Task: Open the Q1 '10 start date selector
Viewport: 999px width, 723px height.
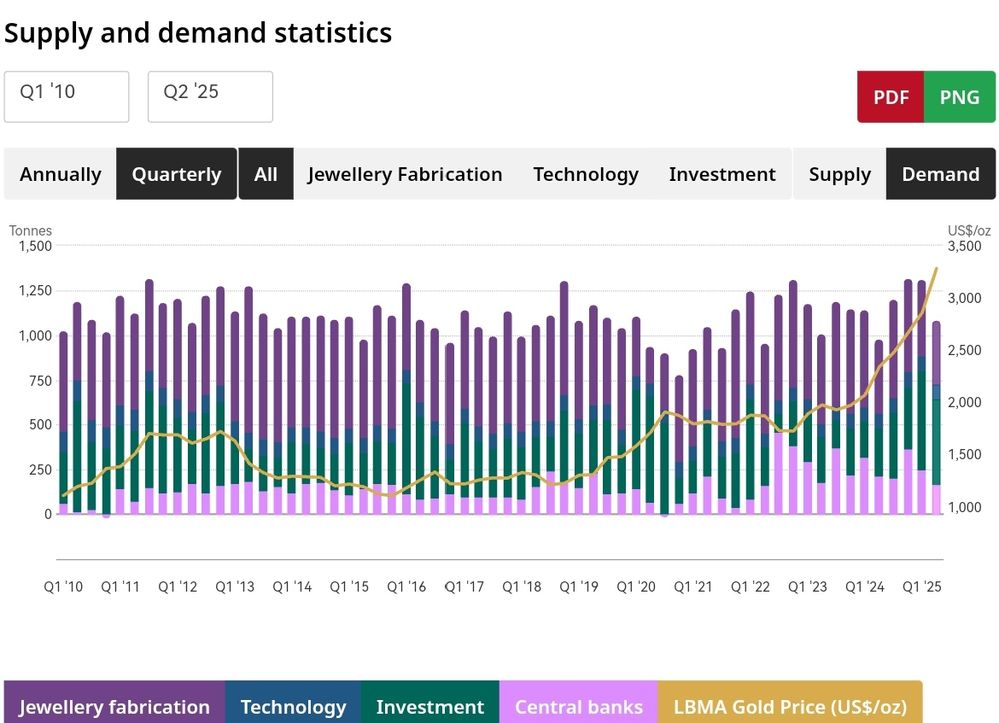Action: tap(66, 96)
